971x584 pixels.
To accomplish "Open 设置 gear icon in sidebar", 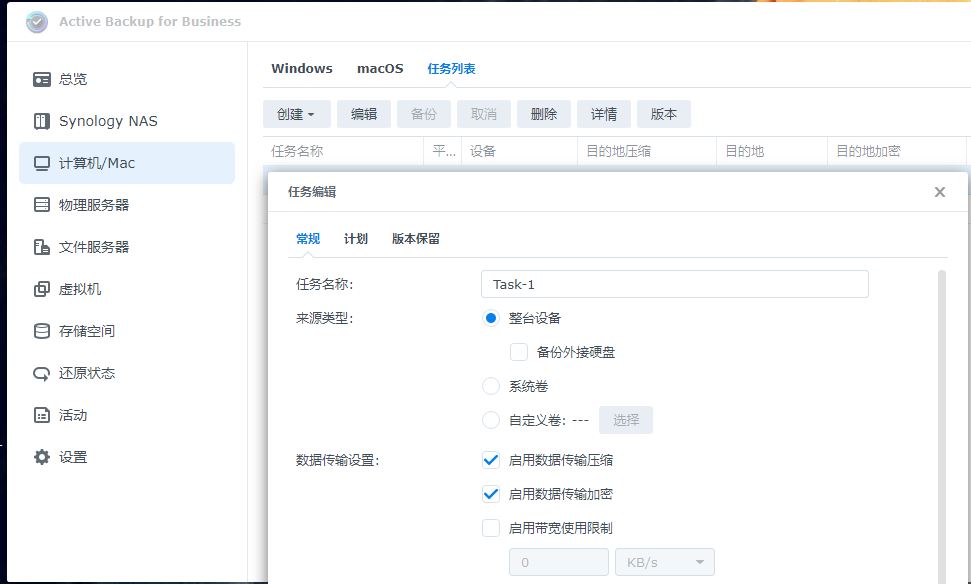I will [x=41, y=457].
